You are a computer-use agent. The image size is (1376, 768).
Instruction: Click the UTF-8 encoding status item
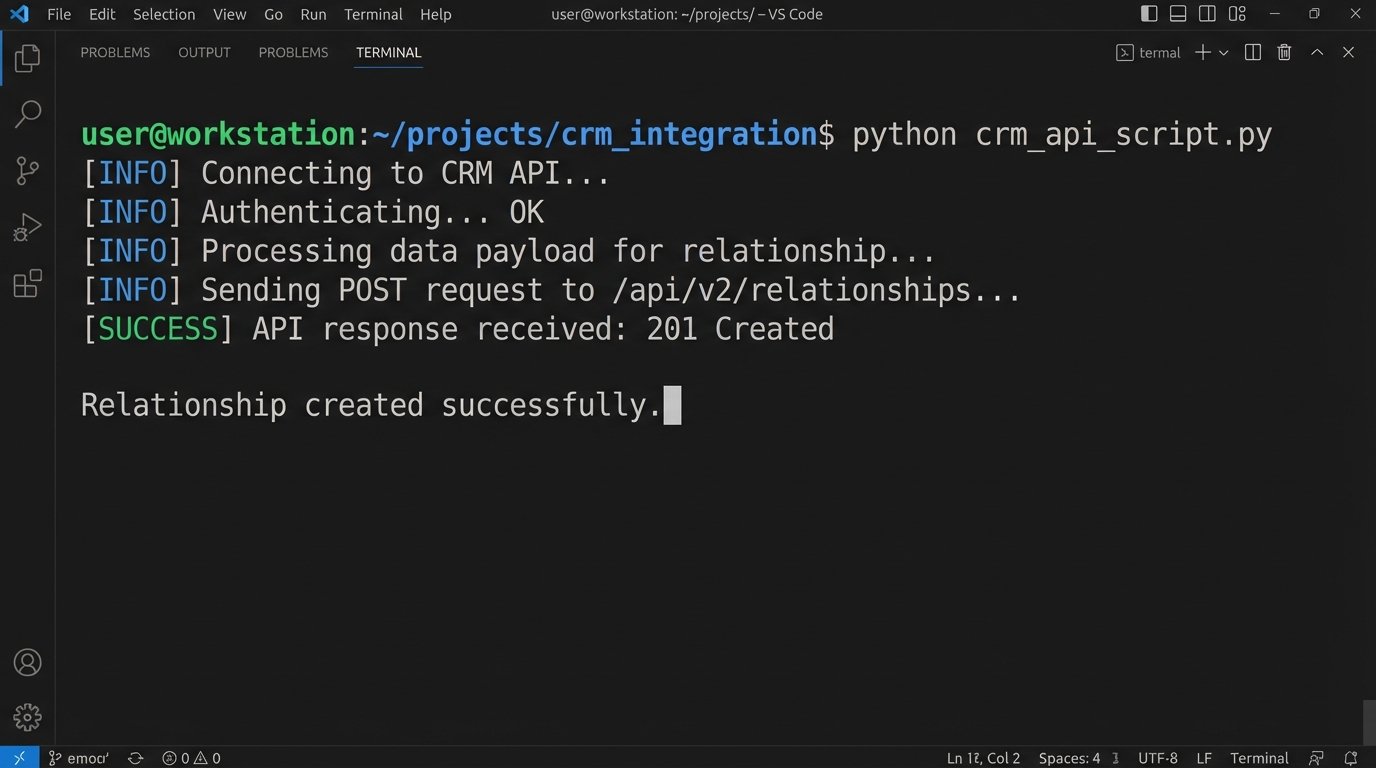pyautogui.click(x=1157, y=758)
